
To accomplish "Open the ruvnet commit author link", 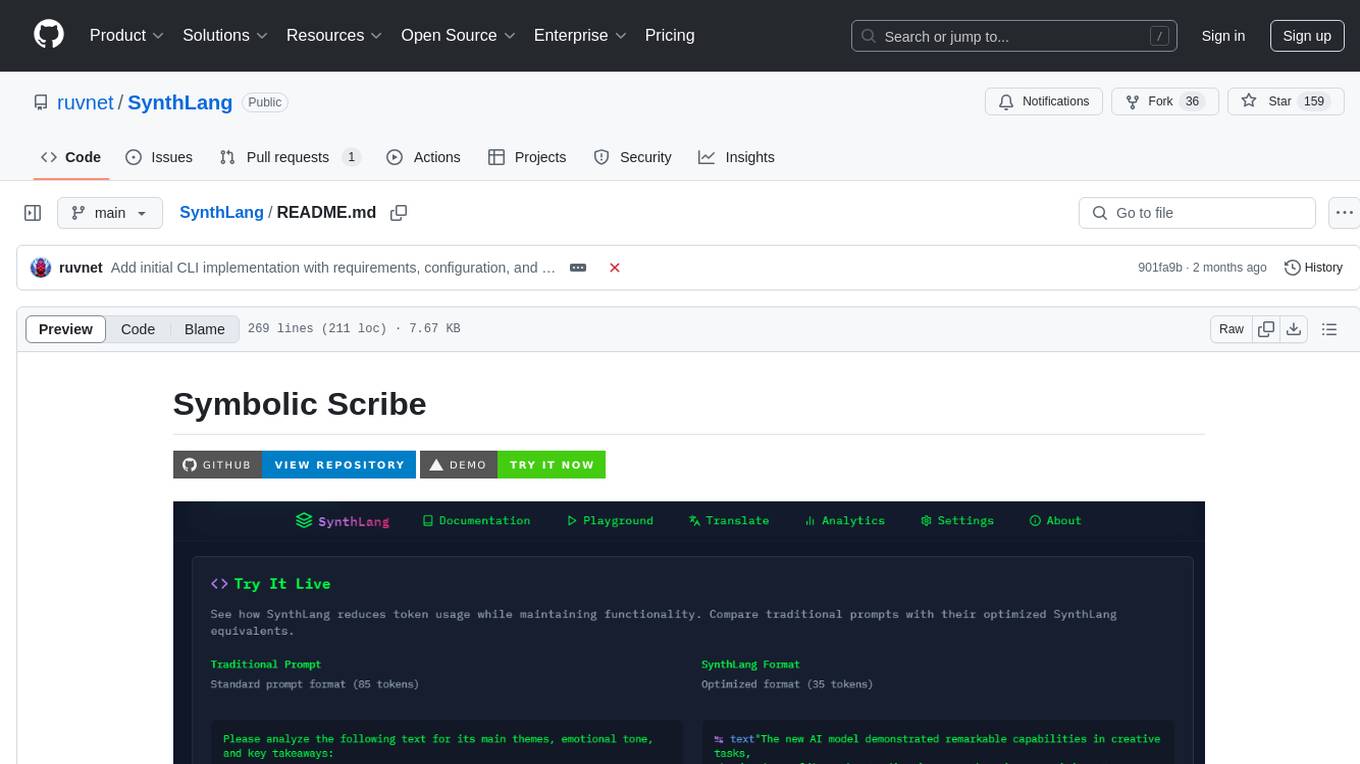I will [x=81, y=268].
